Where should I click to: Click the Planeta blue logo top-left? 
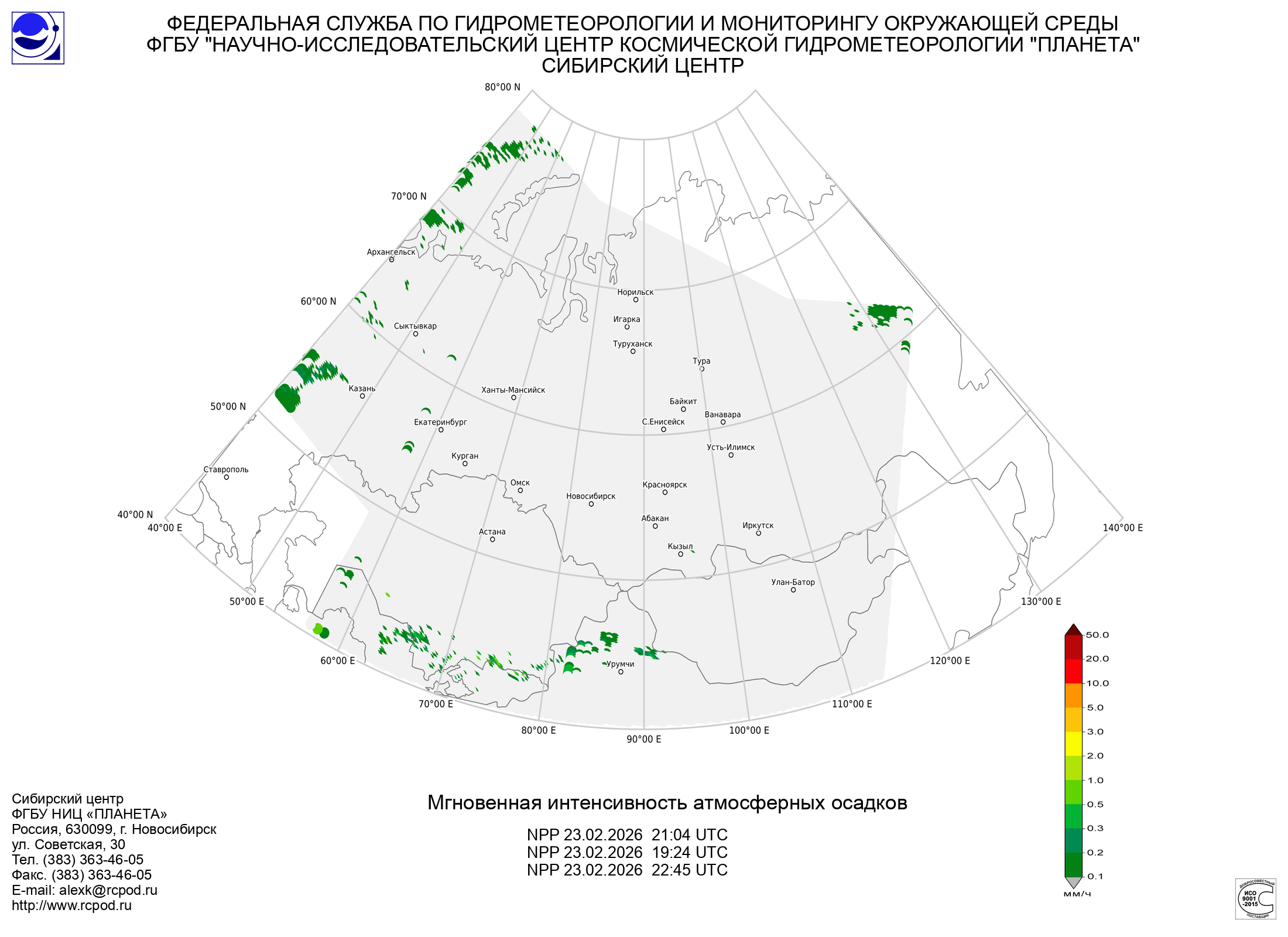[x=37, y=38]
